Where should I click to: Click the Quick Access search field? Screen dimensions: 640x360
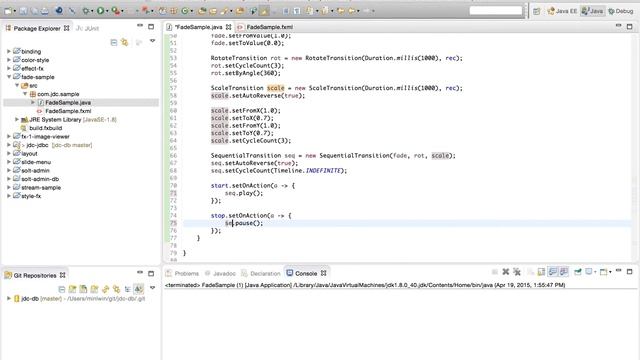tap(496, 11)
